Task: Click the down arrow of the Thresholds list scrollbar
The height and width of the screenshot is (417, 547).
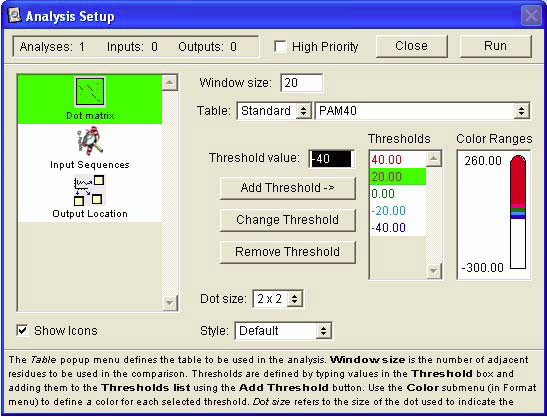Action: [433, 270]
